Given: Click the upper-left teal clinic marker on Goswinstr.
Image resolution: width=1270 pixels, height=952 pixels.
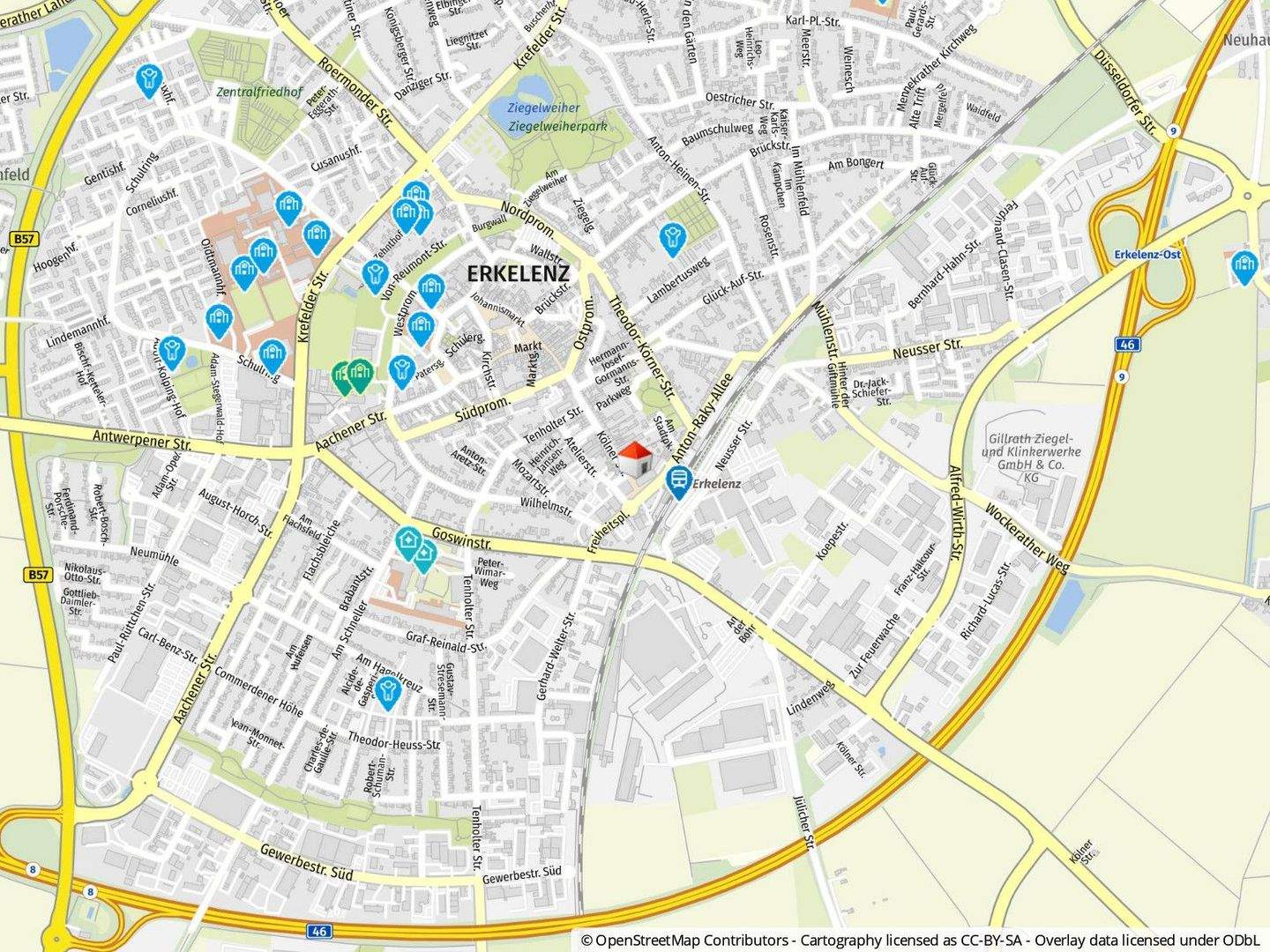Looking at the screenshot, I should click(407, 541).
